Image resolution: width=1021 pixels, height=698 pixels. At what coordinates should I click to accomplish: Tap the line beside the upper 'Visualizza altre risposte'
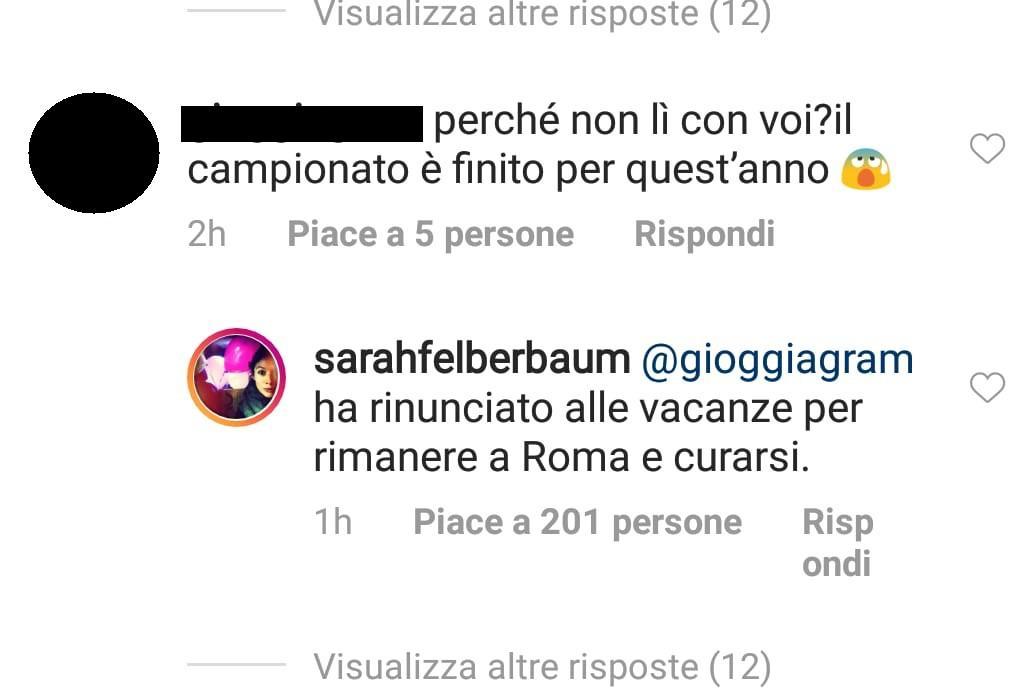tap(236, 10)
